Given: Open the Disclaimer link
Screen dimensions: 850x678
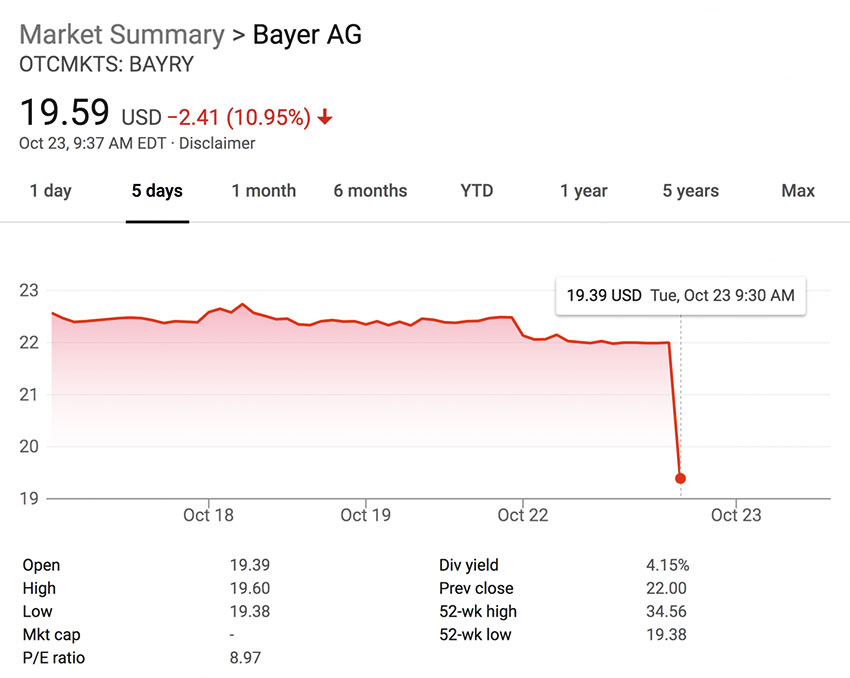Looking at the screenshot, I should click(x=217, y=143).
